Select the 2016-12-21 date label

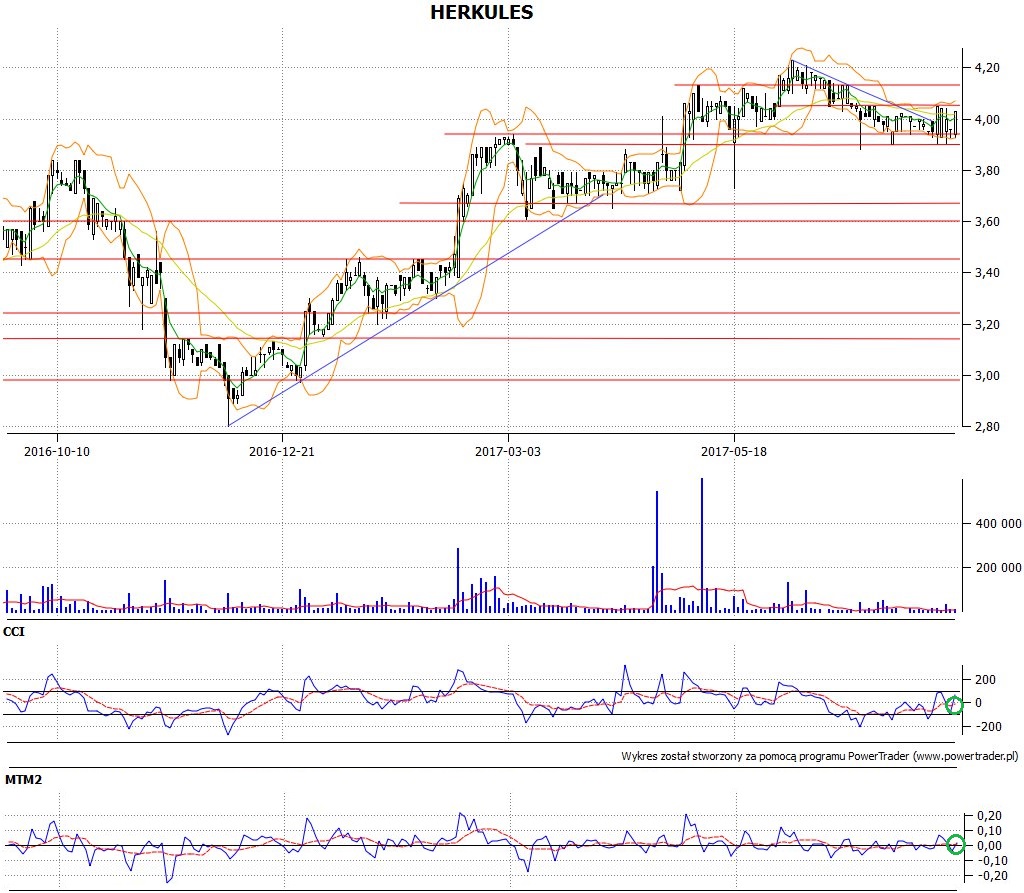[281, 451]
